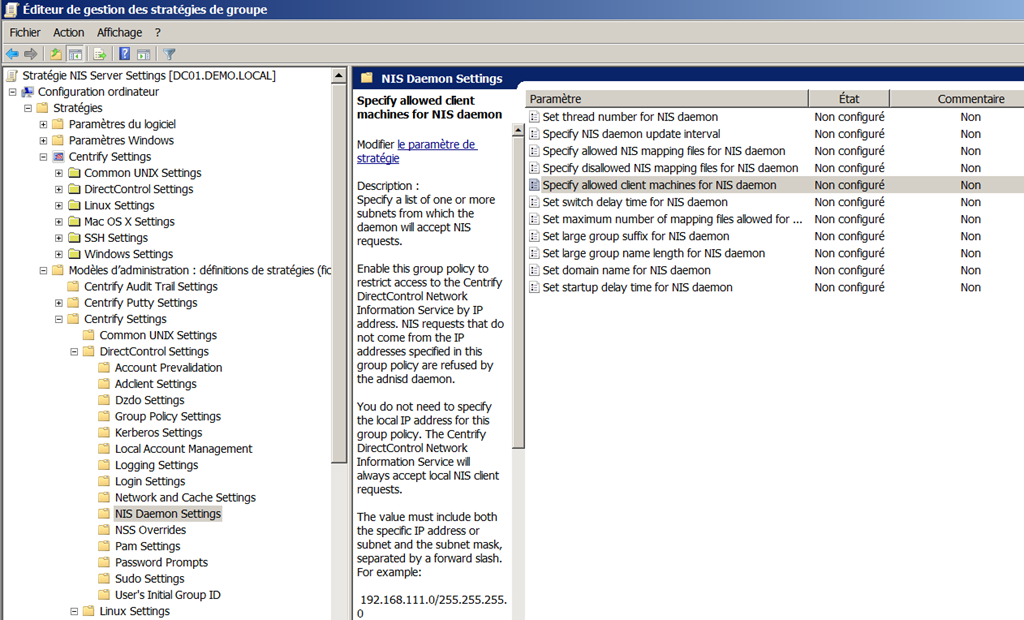Open the Fichier menu
The image size is (1024, 620).
click(25, 33)
